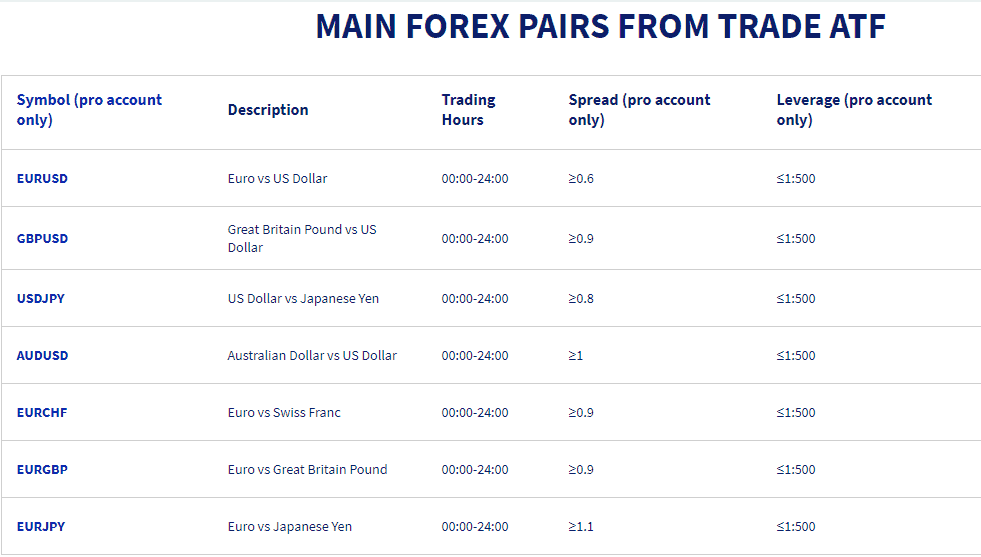Select the EURGBP symbol link
Image resolution: width=981 pixels, height=557 pixels.
pos(42,470)
